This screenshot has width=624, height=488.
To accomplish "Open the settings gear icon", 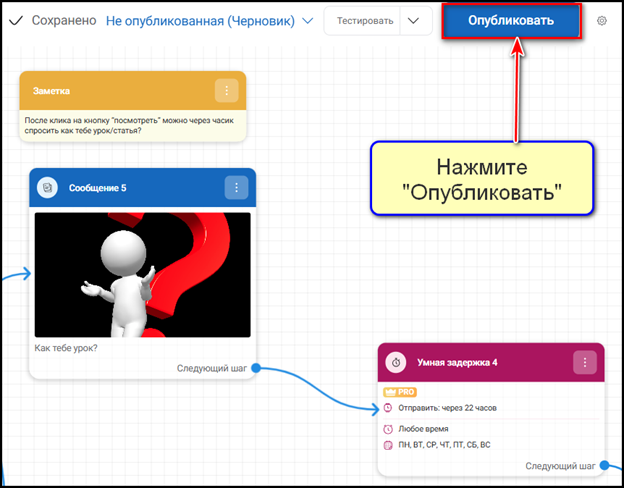I will coord(601,21).
